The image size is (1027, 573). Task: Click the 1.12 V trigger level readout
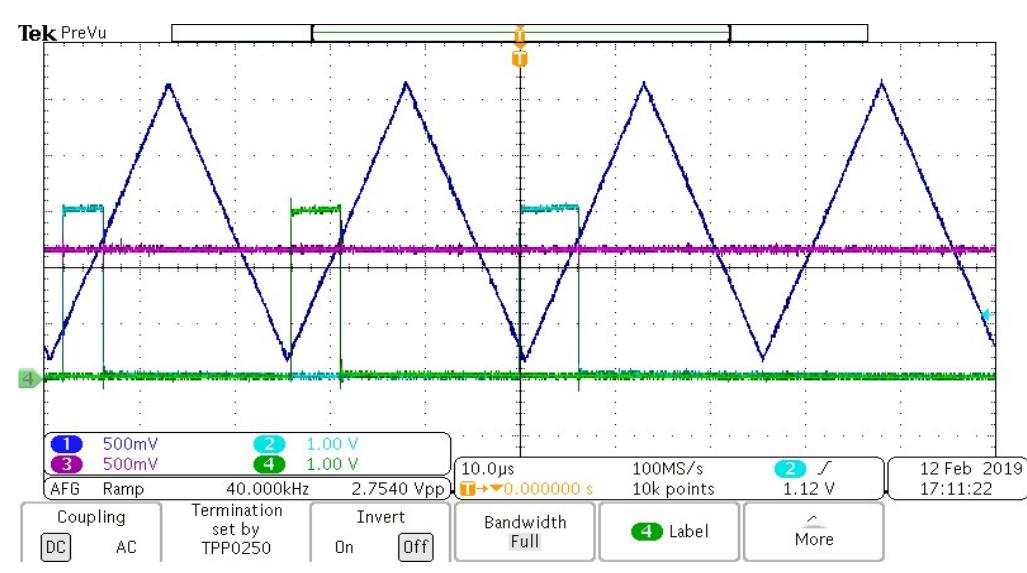point(809,489)
